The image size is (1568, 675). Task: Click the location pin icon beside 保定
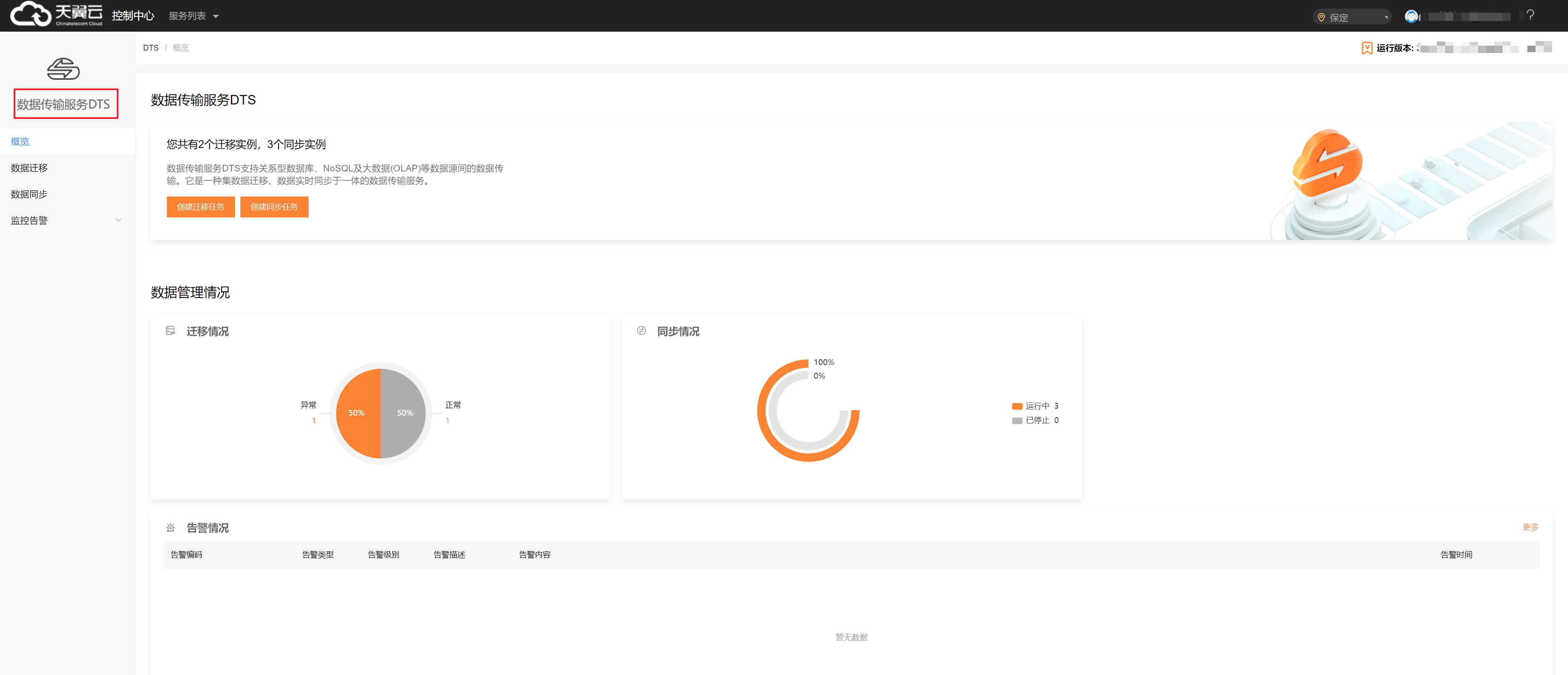point(1321,18)
